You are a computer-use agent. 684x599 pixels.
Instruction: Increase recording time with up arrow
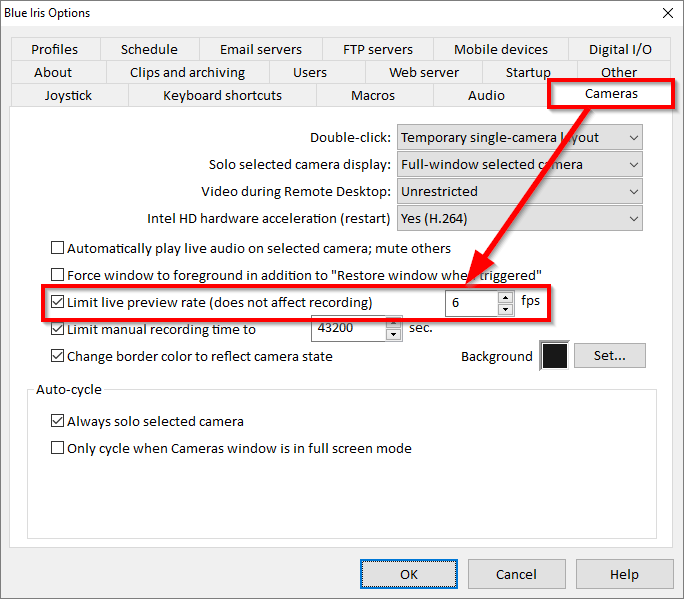point(393,323)
